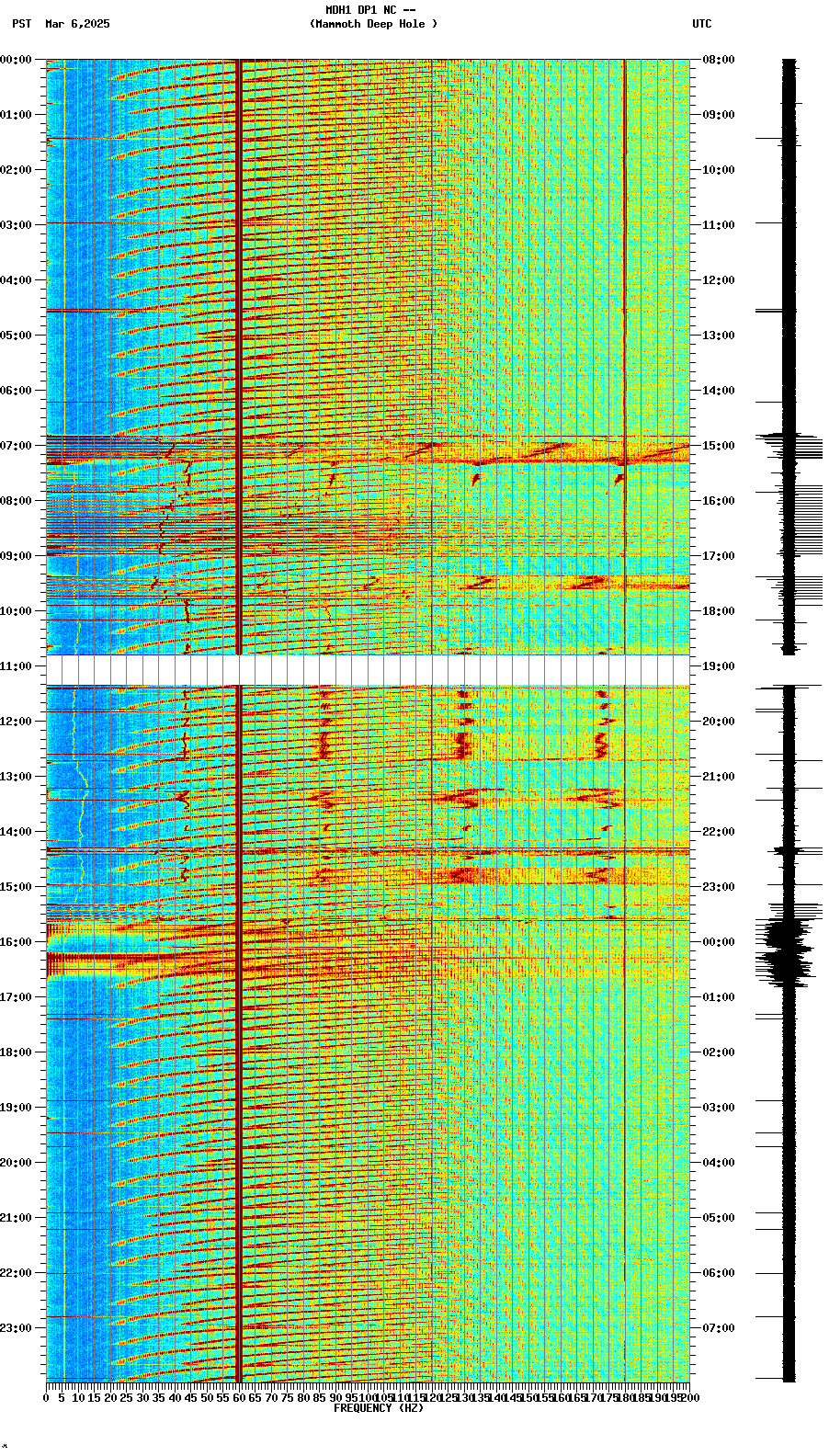The width and height of the screenshot is (829, 1456).
Task: Click the 02:00 label on PST axis
Action: pyautogui.click(x=16, y=170)
